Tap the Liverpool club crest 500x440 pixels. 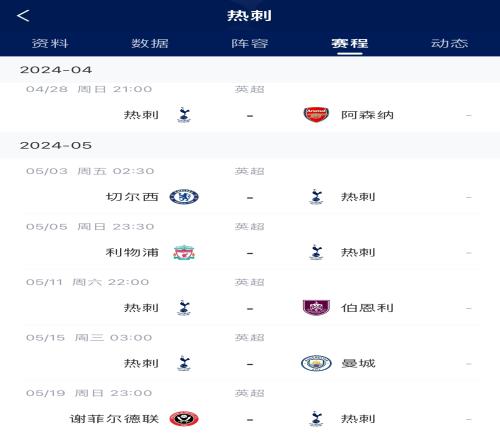click(184, 252)
